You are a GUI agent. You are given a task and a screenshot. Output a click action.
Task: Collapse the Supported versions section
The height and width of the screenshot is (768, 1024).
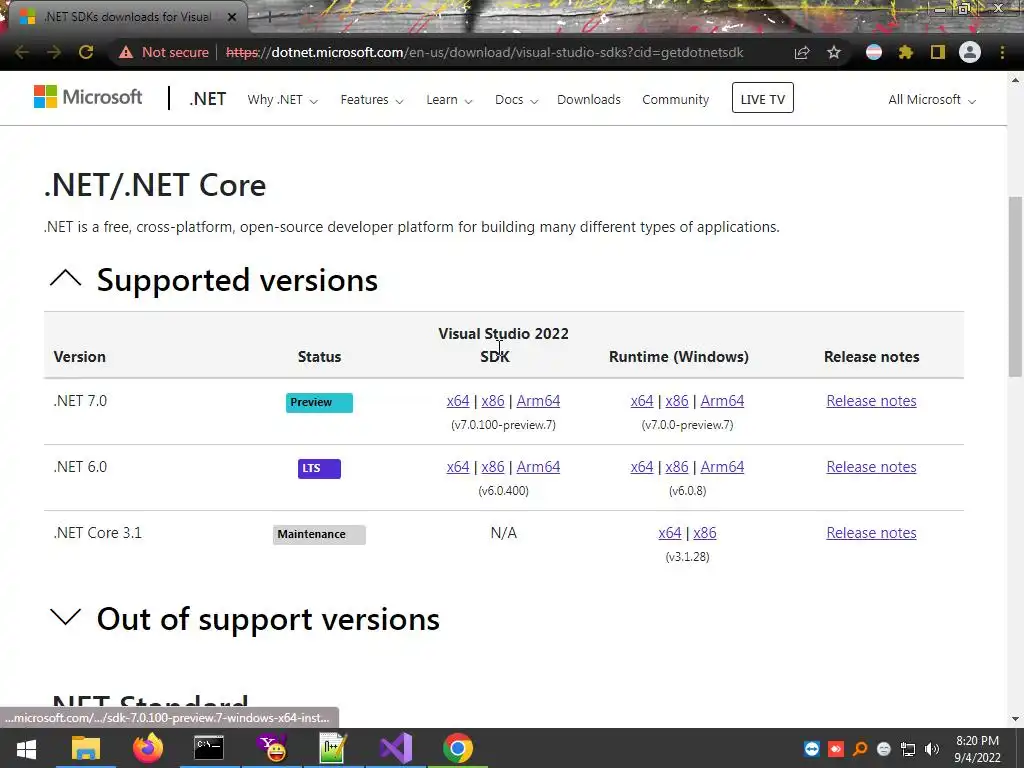(x=65, y=278)
